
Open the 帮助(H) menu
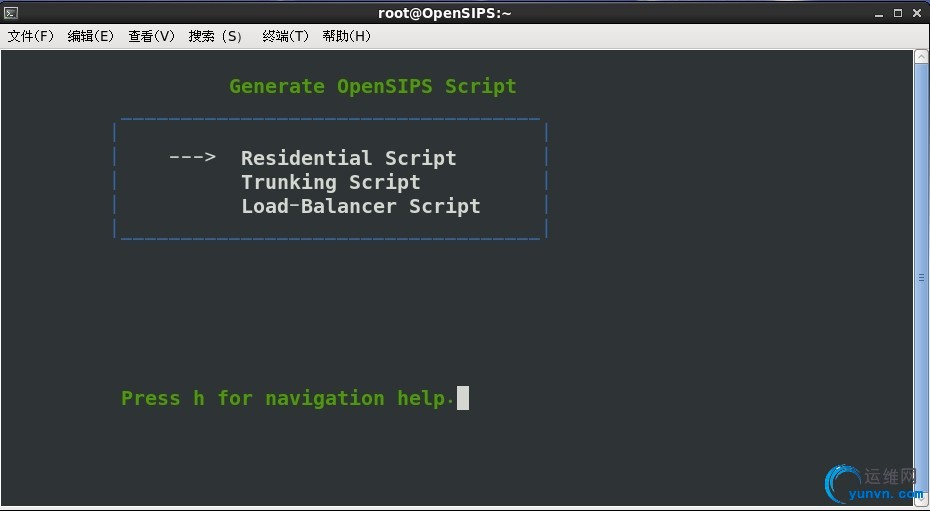pyautogui.click(x=347, y=36)
